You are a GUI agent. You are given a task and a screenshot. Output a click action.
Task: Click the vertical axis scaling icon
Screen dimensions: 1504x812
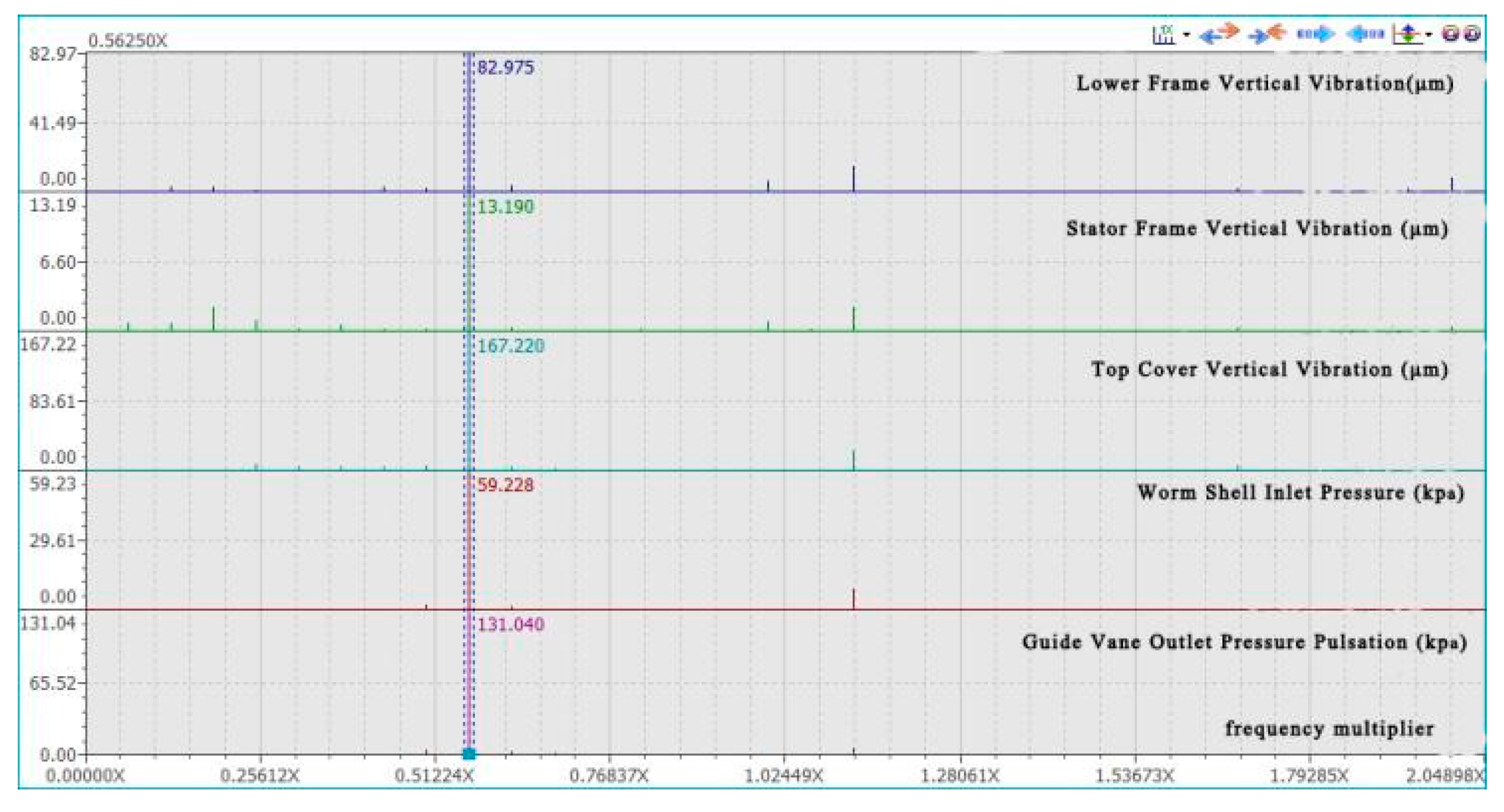(1408, 34)
